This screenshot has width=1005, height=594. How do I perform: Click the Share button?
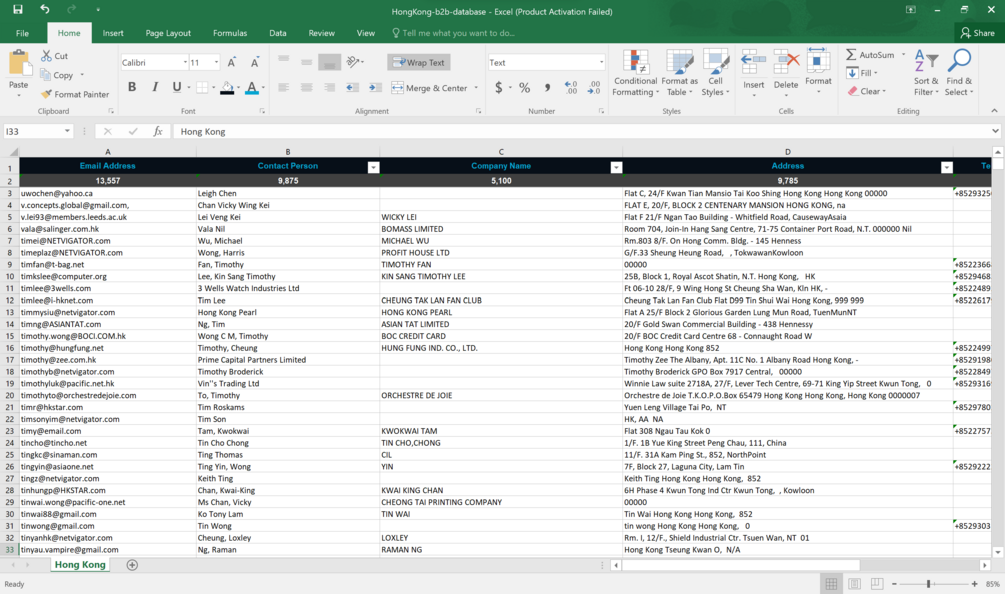click(977, 33)
